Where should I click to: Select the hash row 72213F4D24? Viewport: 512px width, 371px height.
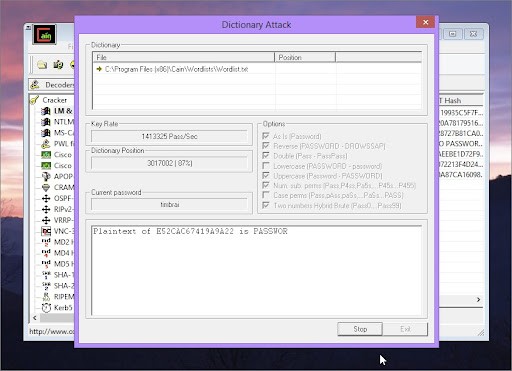(461, 164)
